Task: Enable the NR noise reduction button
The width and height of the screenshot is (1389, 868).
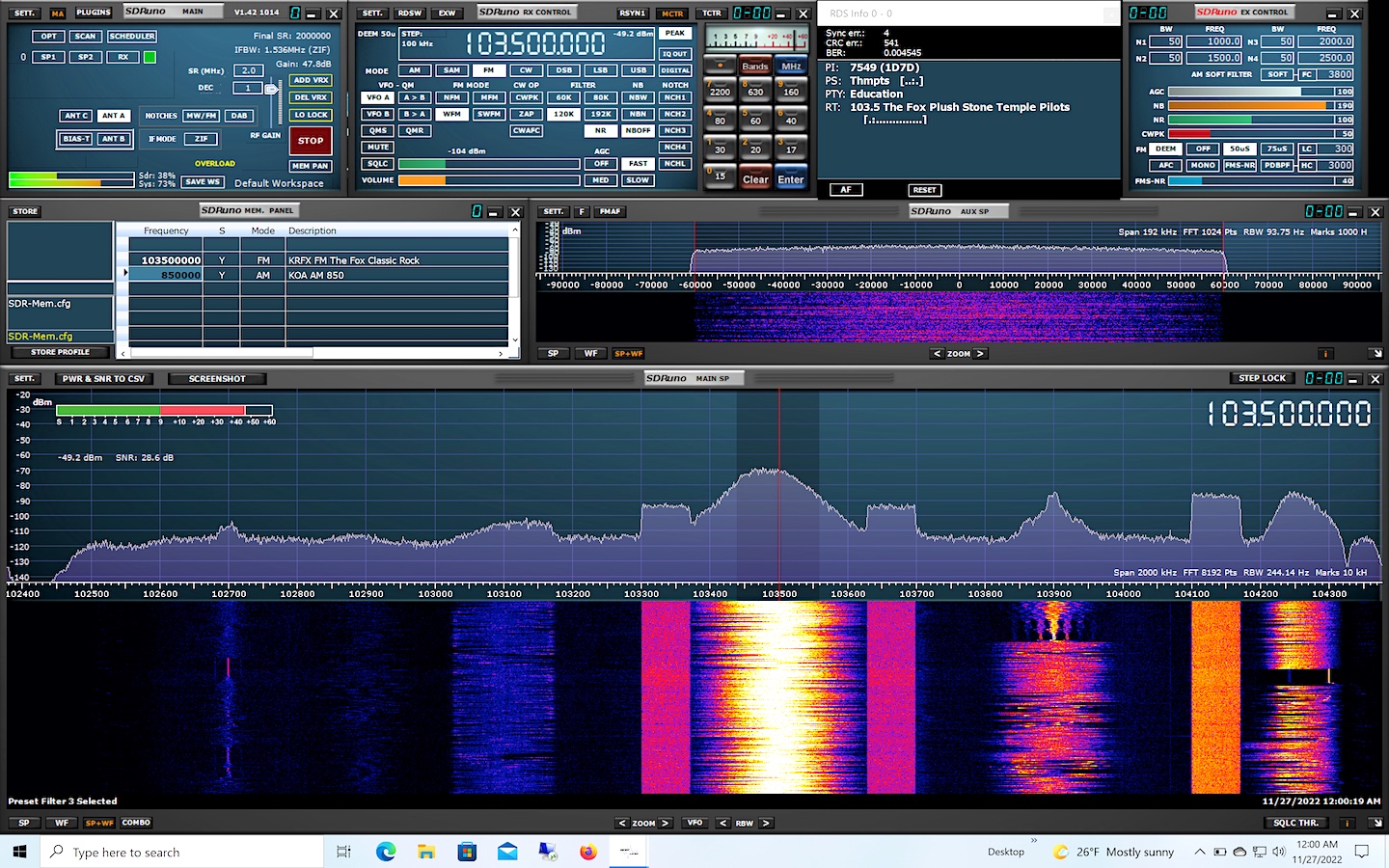Action: click(x=600, y=130)
